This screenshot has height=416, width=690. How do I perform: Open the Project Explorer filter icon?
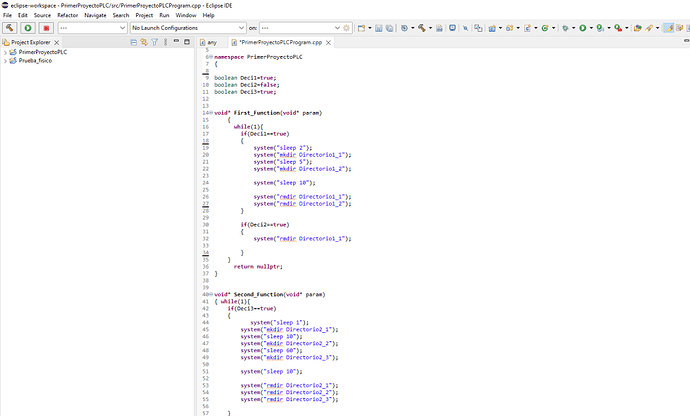(x=155, y=43)
